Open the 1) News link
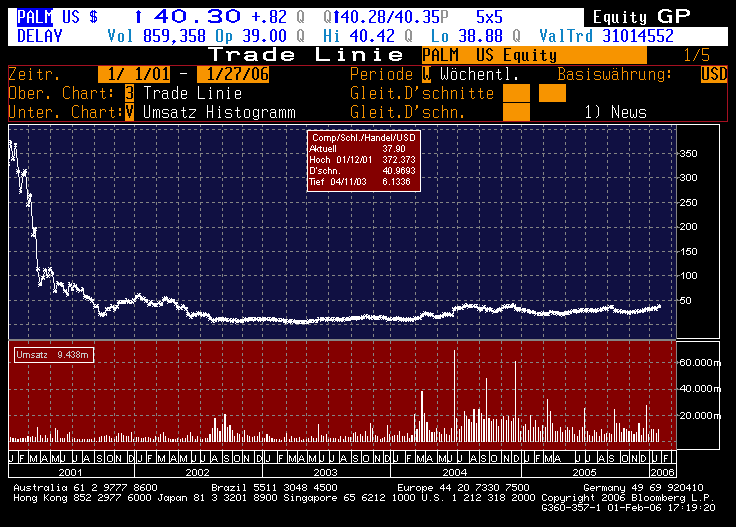The image size is (736, 527). click(x=615, y=112)
